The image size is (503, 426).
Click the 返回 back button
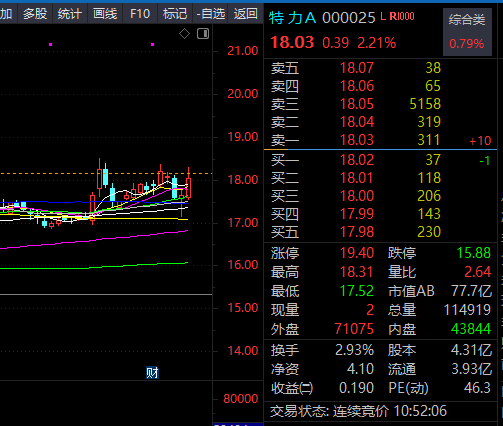coord(246,14)
